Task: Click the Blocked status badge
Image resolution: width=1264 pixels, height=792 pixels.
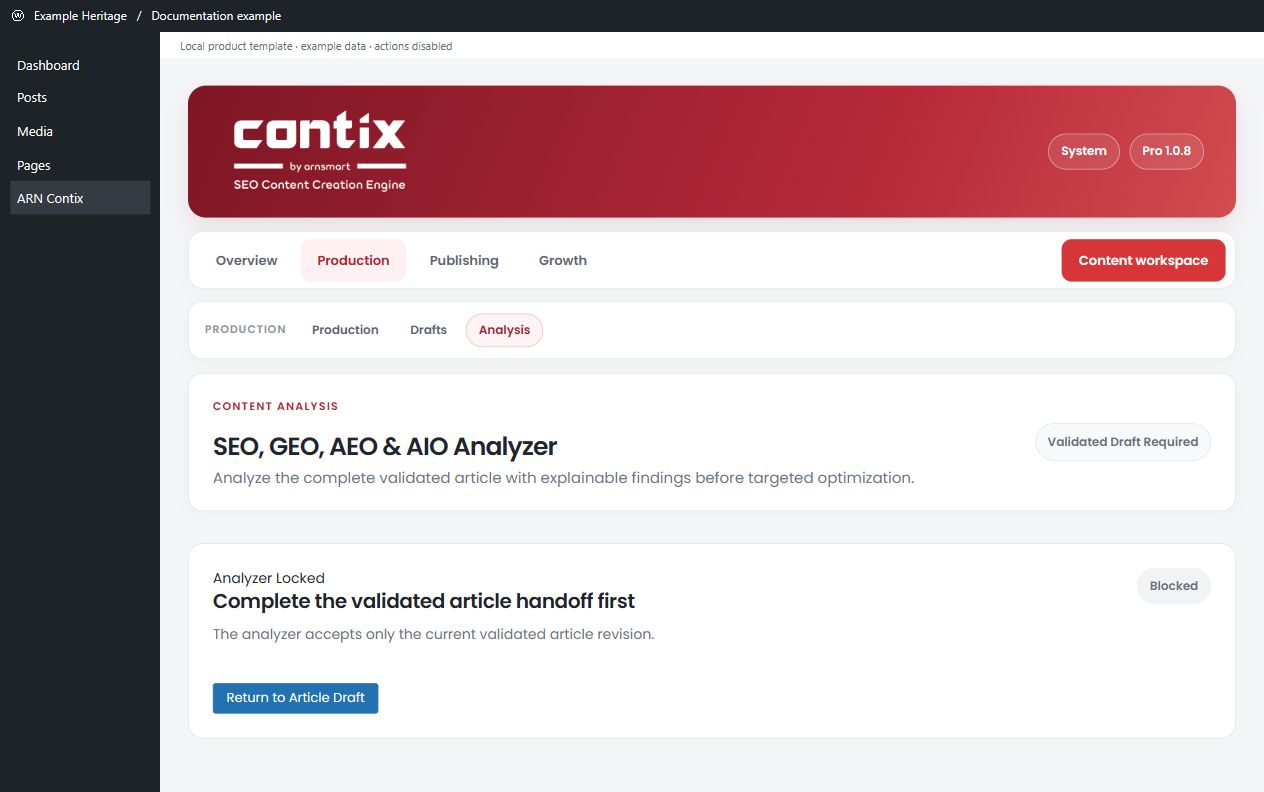Action: (x=1174, y=586)
